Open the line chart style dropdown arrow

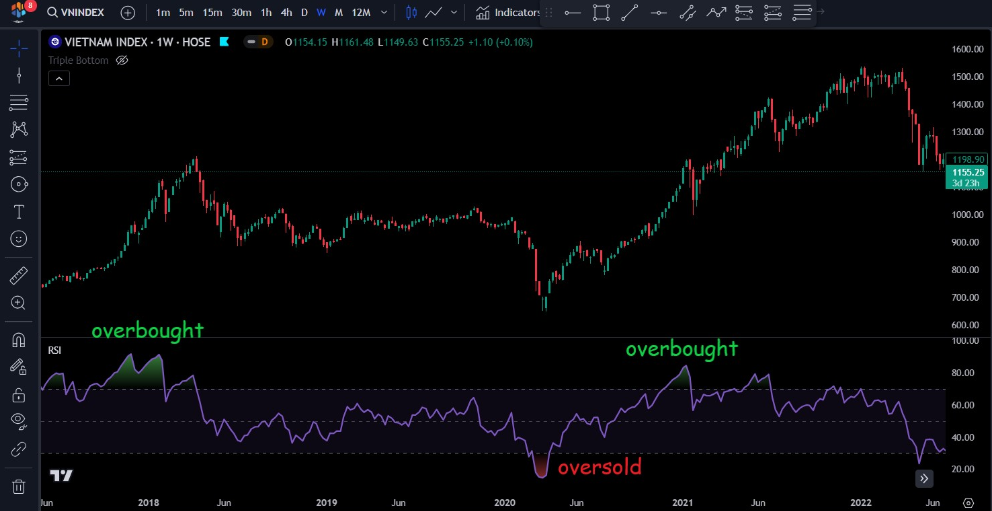coord(455,13)
